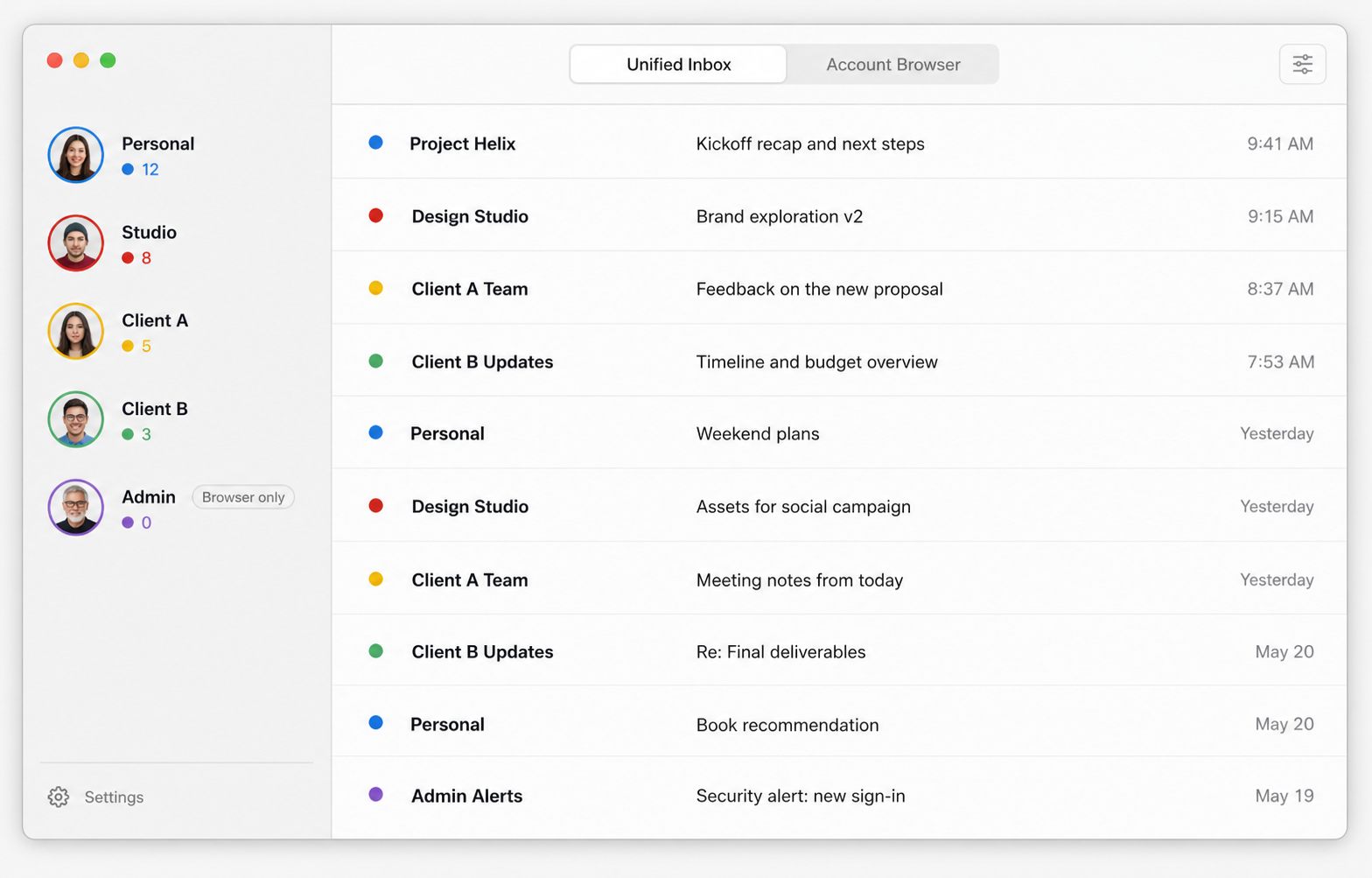Open 'Timeline and budget overview' subject
1372x878 pixels.
pos(816,362)
